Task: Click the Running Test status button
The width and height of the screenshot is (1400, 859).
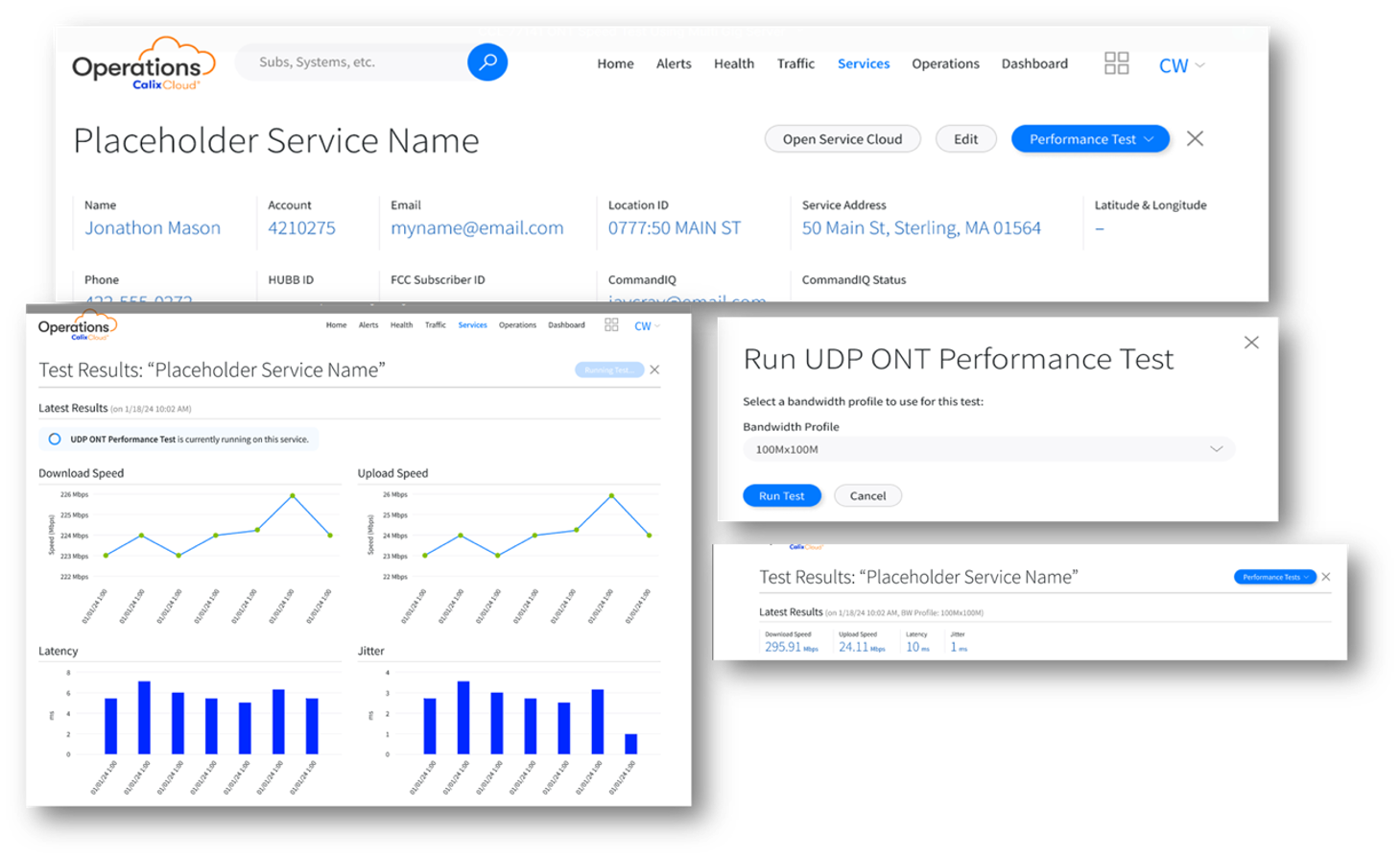Action: tap(609, 370)
